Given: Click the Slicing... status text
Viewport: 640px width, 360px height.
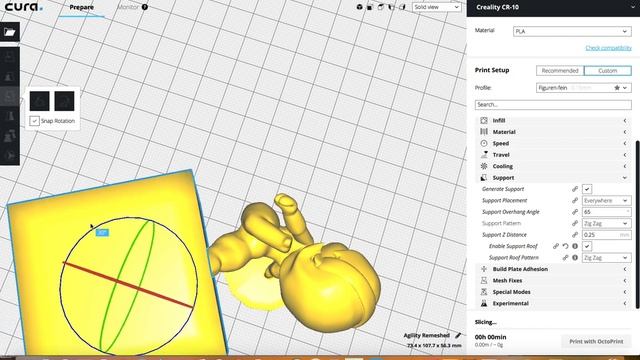Looking at the screenshot, I should 485,322.
